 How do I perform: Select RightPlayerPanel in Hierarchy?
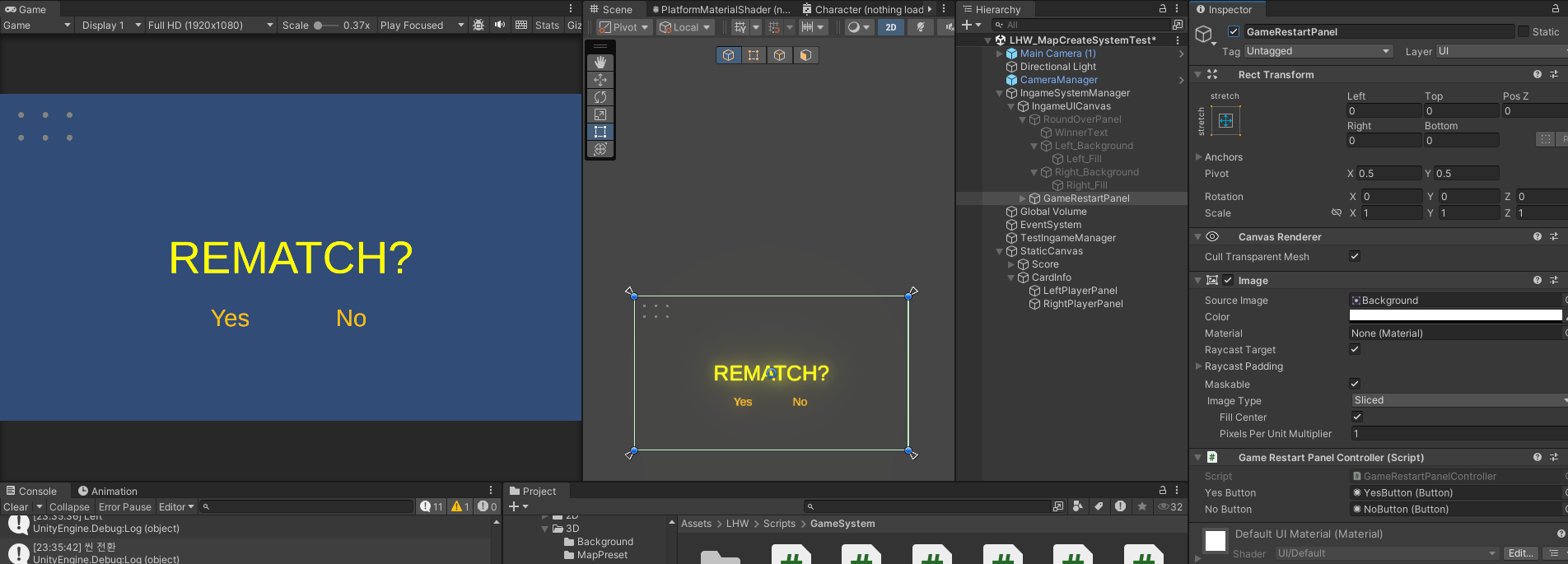coord(1082,304)
